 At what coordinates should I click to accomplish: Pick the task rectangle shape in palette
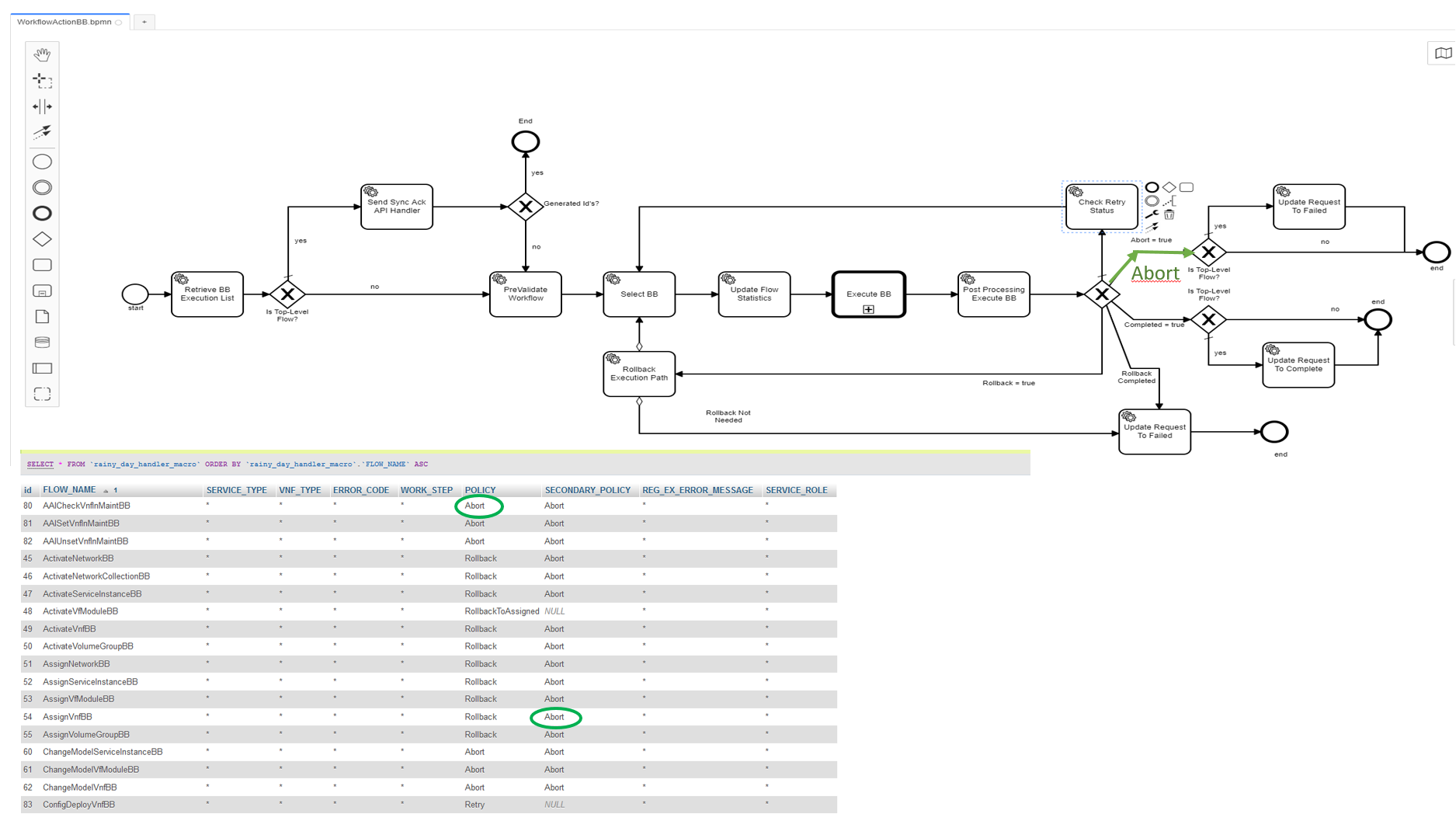(42, 265)
